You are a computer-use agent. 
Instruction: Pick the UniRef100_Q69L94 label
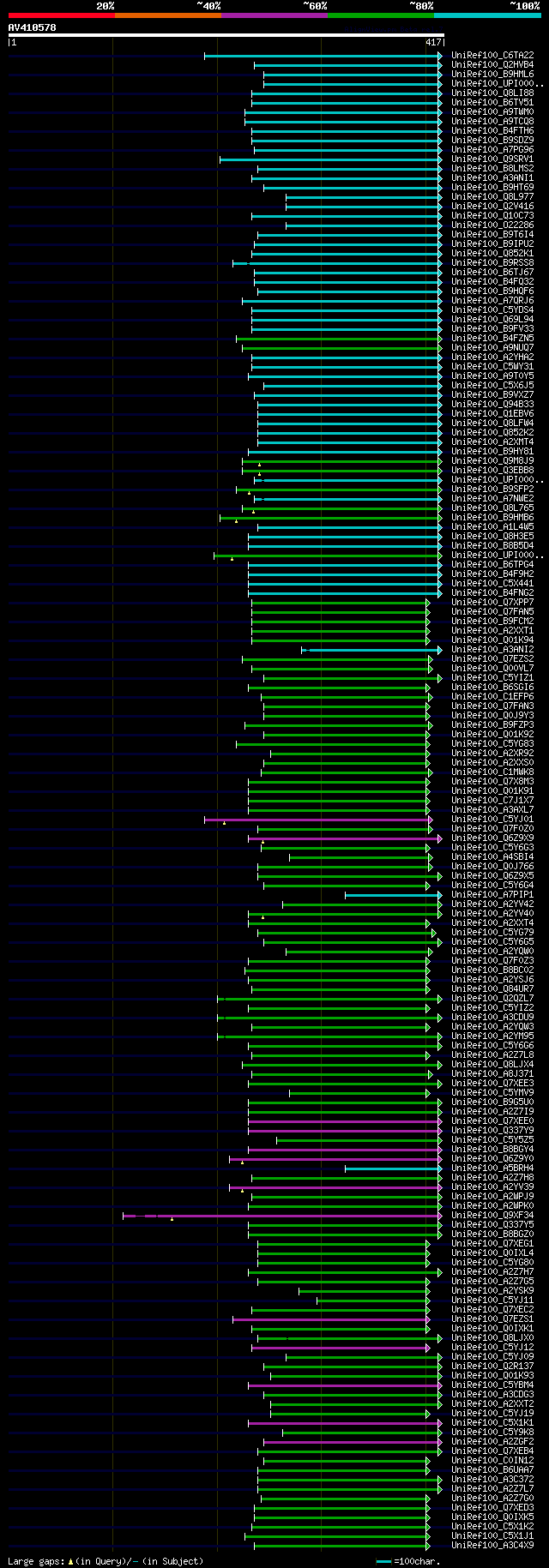[x=492, y=320]
